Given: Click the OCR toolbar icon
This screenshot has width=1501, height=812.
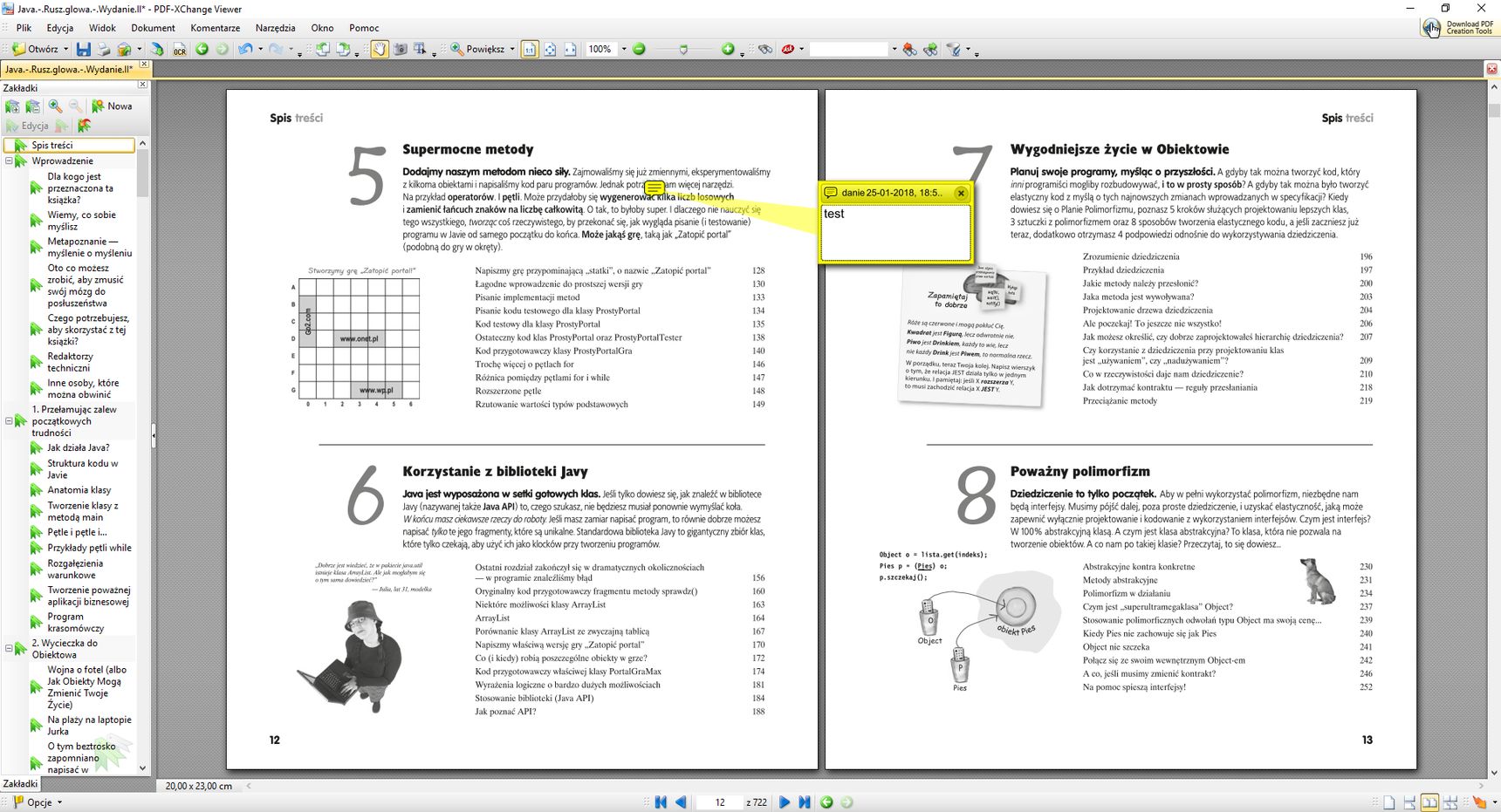Looking at the screenshot, I should [x=179, y=49].
